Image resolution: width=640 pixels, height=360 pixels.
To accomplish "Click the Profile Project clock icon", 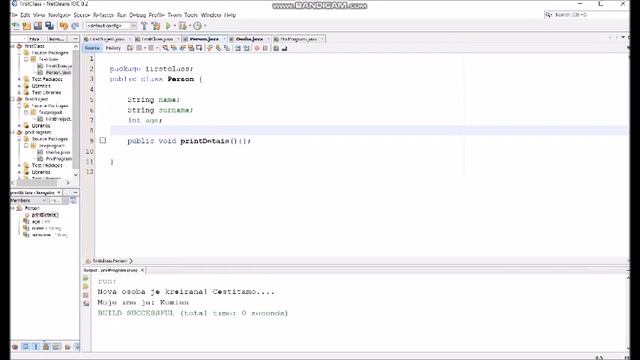I will point(198,26).
